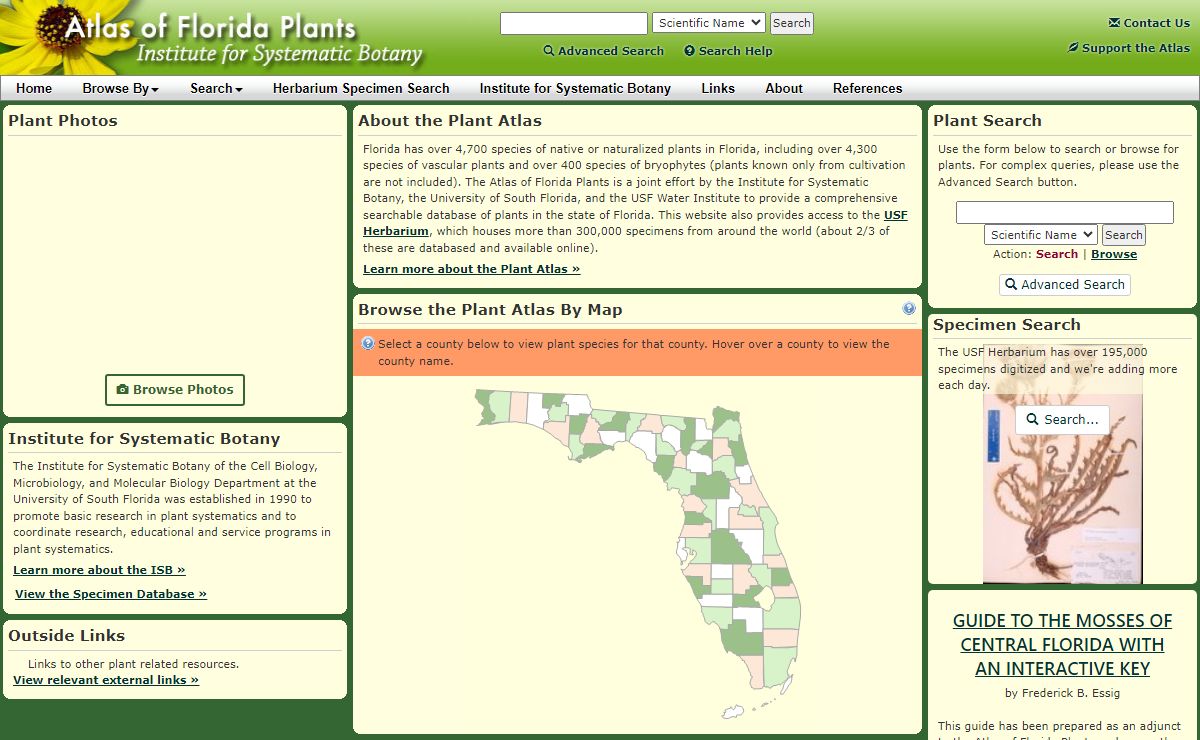
Task: Click Advanced Search button in Plant Search panel
Action: pos(1065,285)
